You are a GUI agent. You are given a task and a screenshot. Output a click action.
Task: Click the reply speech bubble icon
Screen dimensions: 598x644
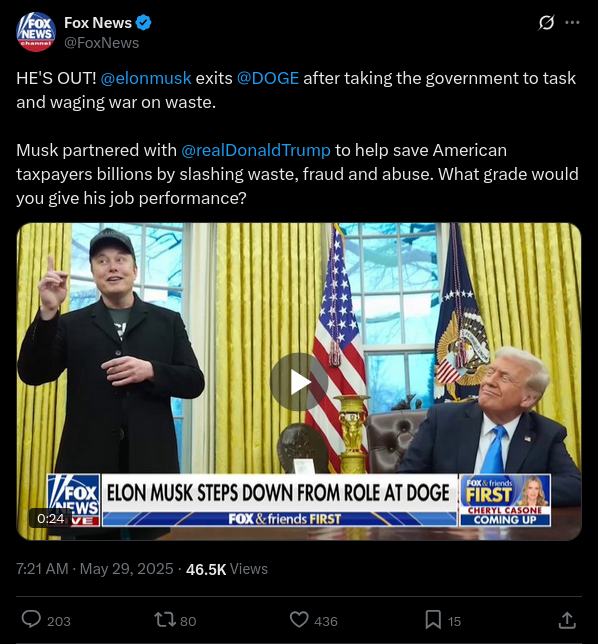pos(31,619)
